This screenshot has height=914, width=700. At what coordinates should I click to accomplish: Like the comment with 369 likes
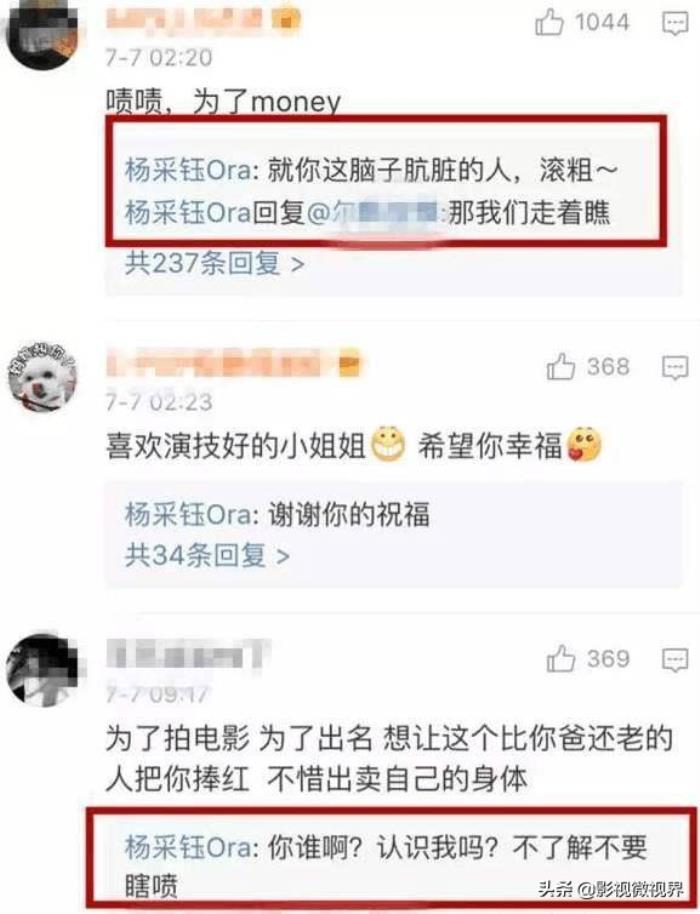pos(561,659)
